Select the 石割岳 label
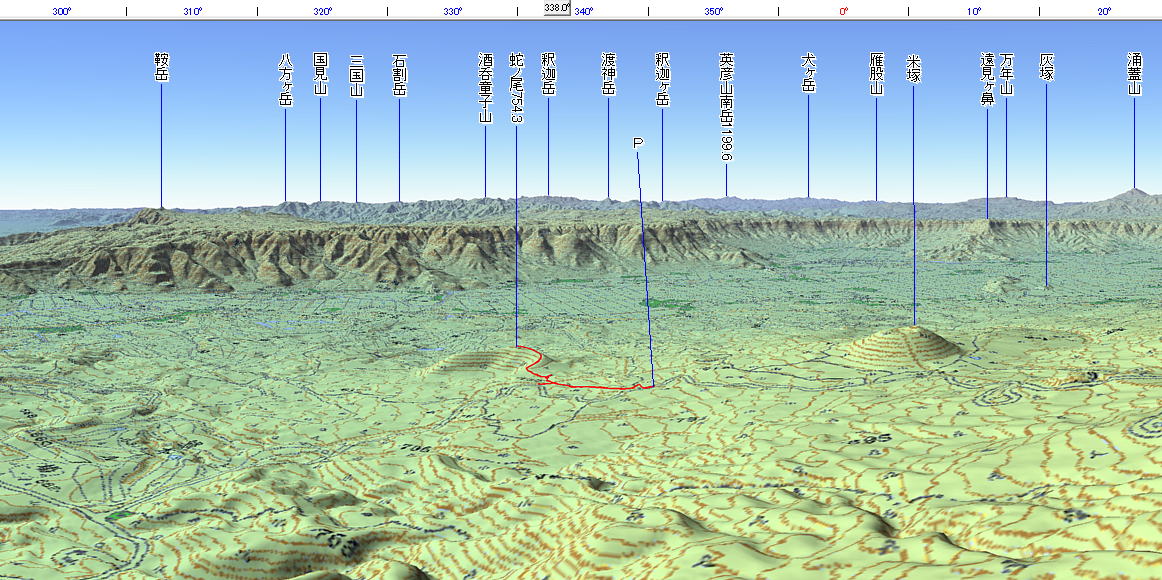The height and width of the screenshot is (580, 1162). (x=399, y=74)
